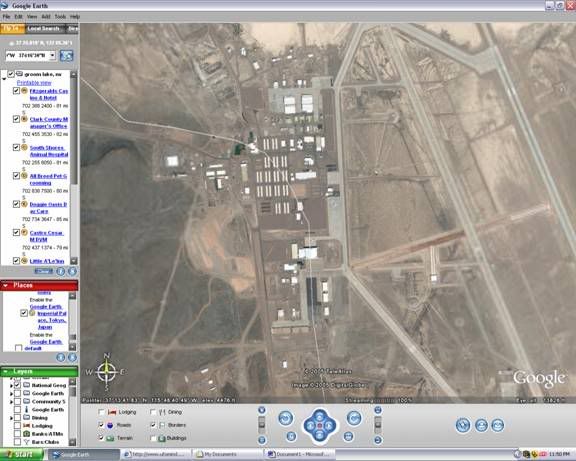Uncheck the Clark County Manager's Office result
The height and width of the screenshot is (461, 576).
coord(16,119)
